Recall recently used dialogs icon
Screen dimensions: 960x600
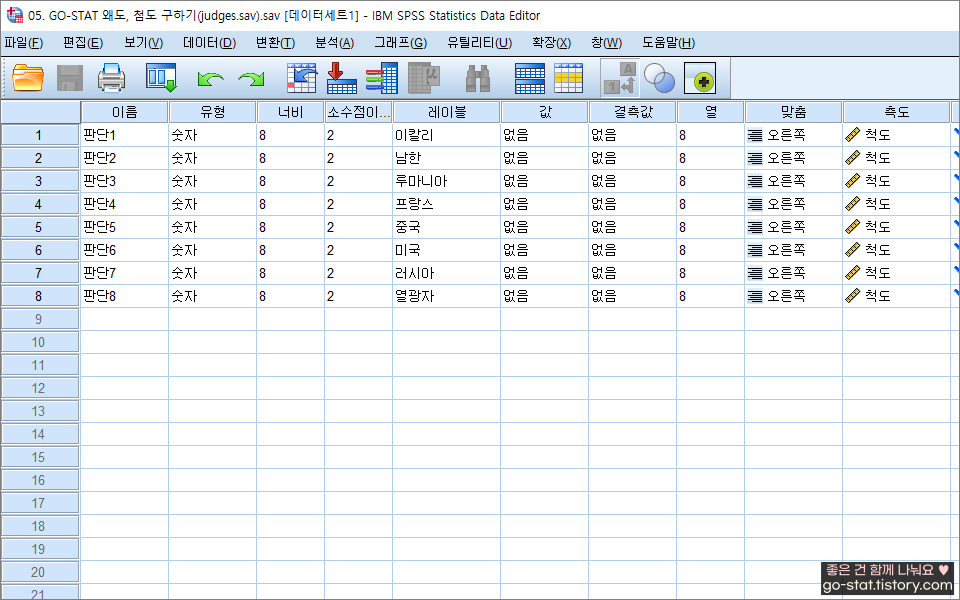click(161, 78)
